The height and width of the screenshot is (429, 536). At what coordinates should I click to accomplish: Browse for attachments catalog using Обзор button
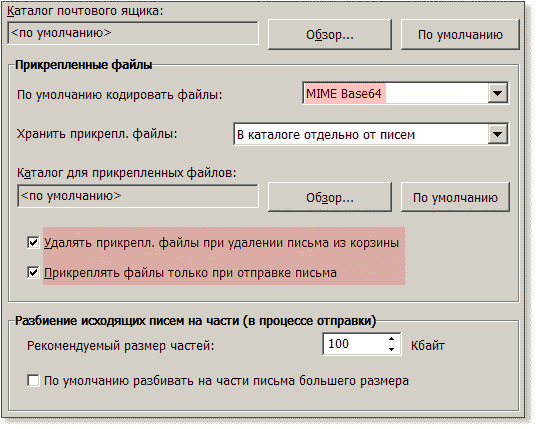point(330,197)
